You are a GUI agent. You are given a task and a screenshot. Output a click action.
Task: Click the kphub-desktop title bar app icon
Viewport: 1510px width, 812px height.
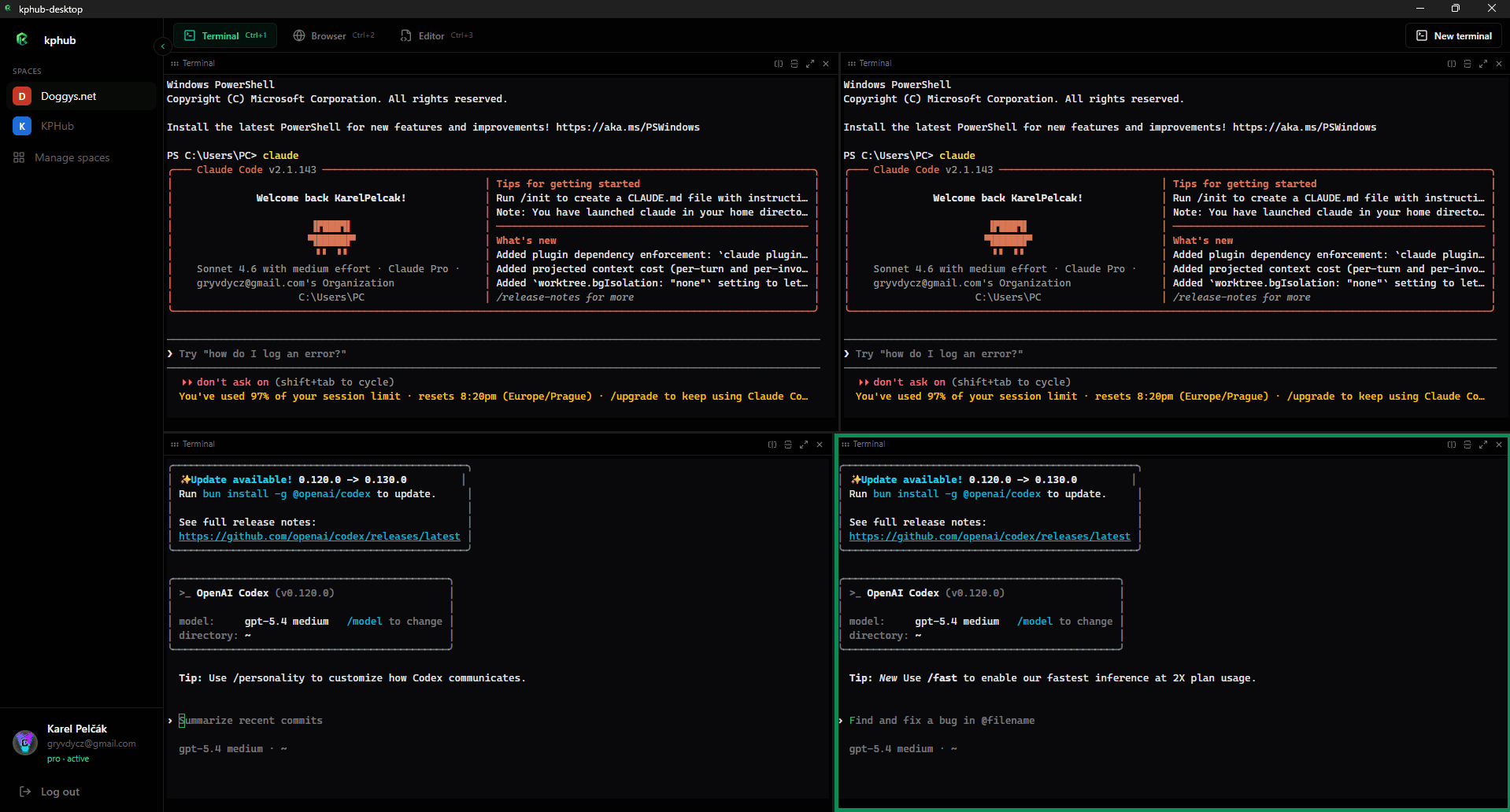pos(8,9)
